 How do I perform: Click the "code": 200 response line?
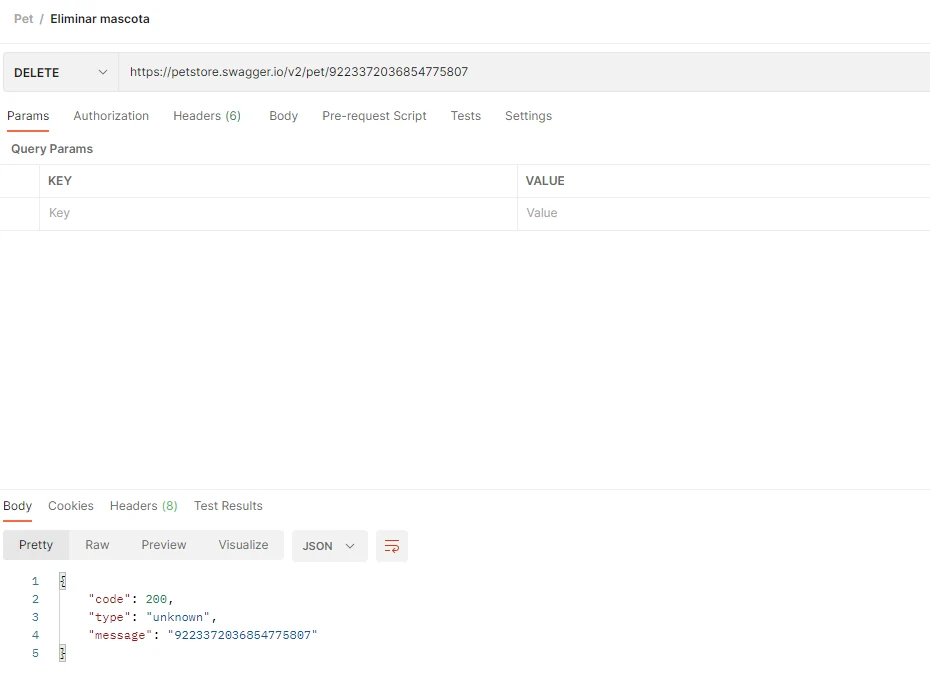pos(130,599)
